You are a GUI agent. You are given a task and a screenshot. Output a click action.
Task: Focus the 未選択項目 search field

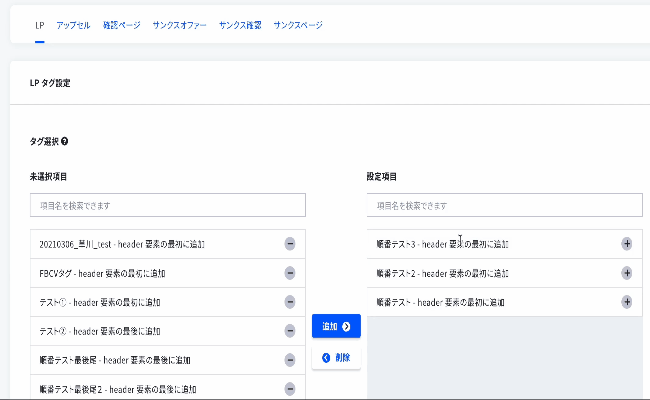point(168,205)
